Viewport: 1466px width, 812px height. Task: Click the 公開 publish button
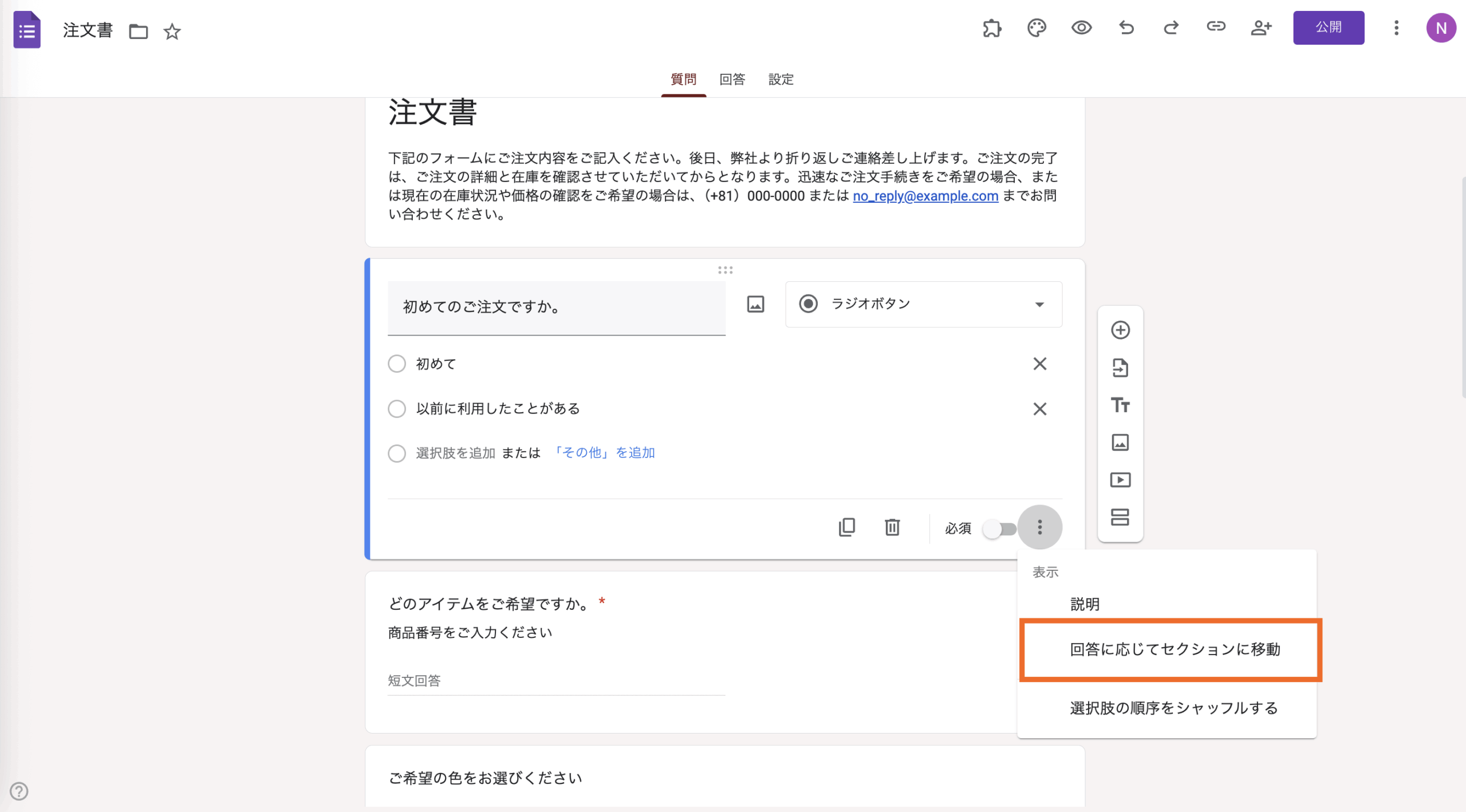[x=1328, y=27]
